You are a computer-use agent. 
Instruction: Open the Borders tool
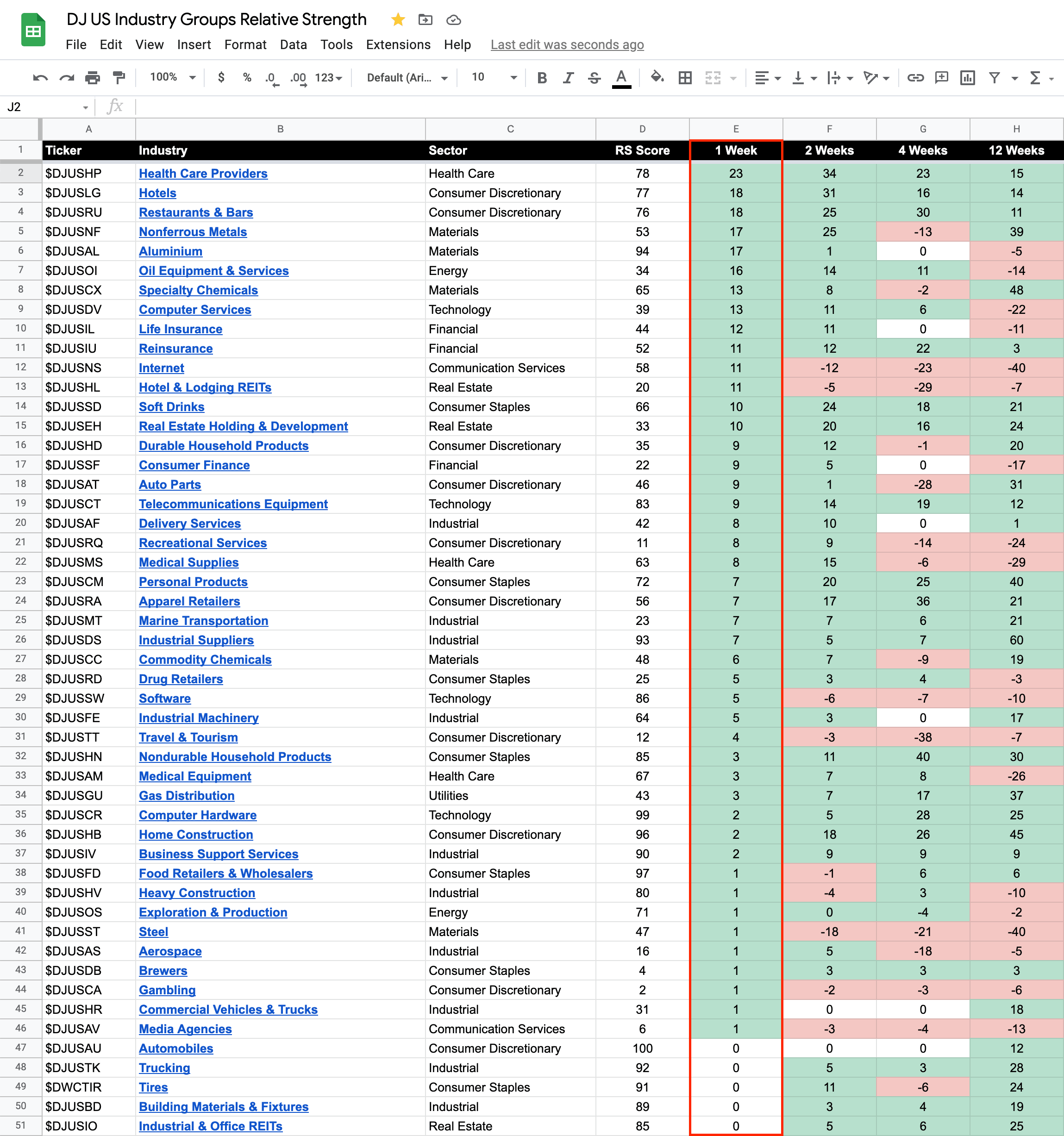[685, 78]
